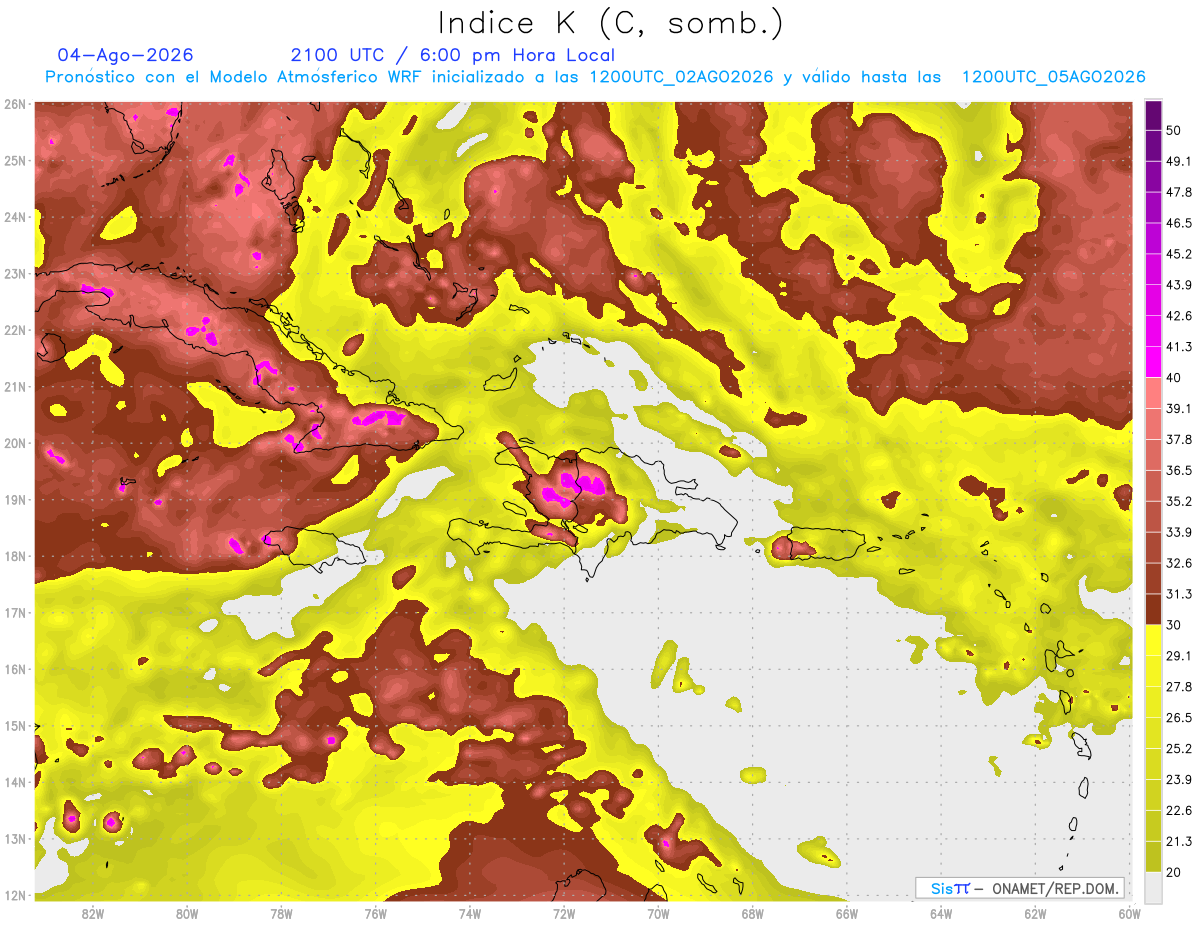Select the "43.9" legend value
Viewport: 1200px width, 927px height.
coord(1179,285)
